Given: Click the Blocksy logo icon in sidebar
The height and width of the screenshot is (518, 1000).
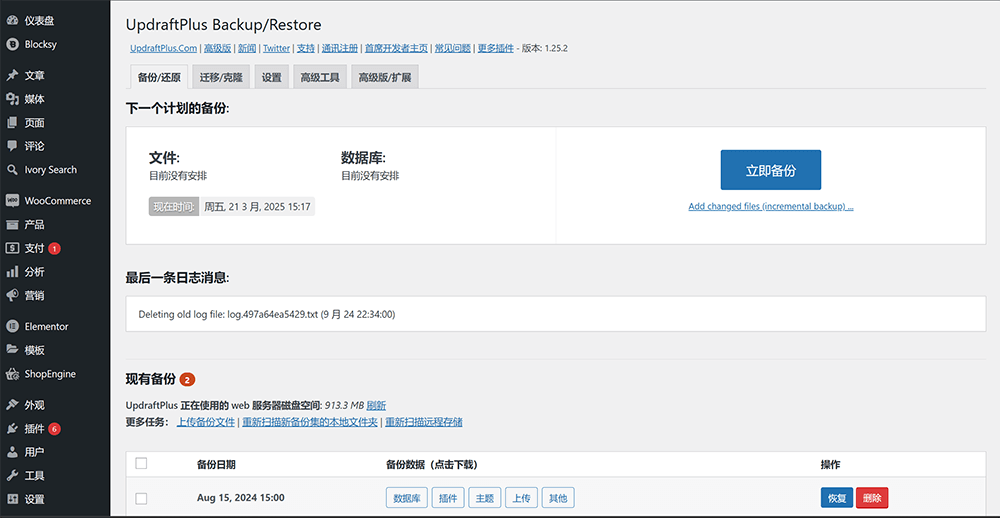Looking at the screenshot, I should coord(12,45).
